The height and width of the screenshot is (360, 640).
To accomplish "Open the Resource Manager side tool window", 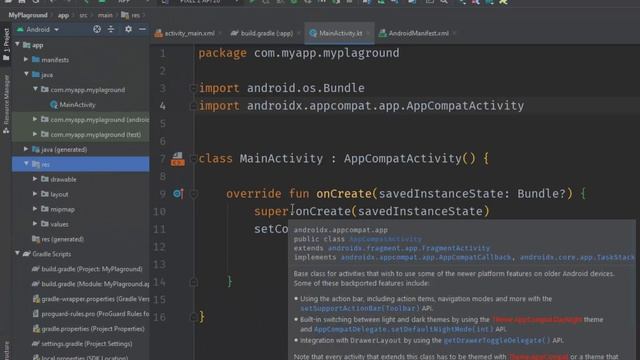I will (6, 104).
